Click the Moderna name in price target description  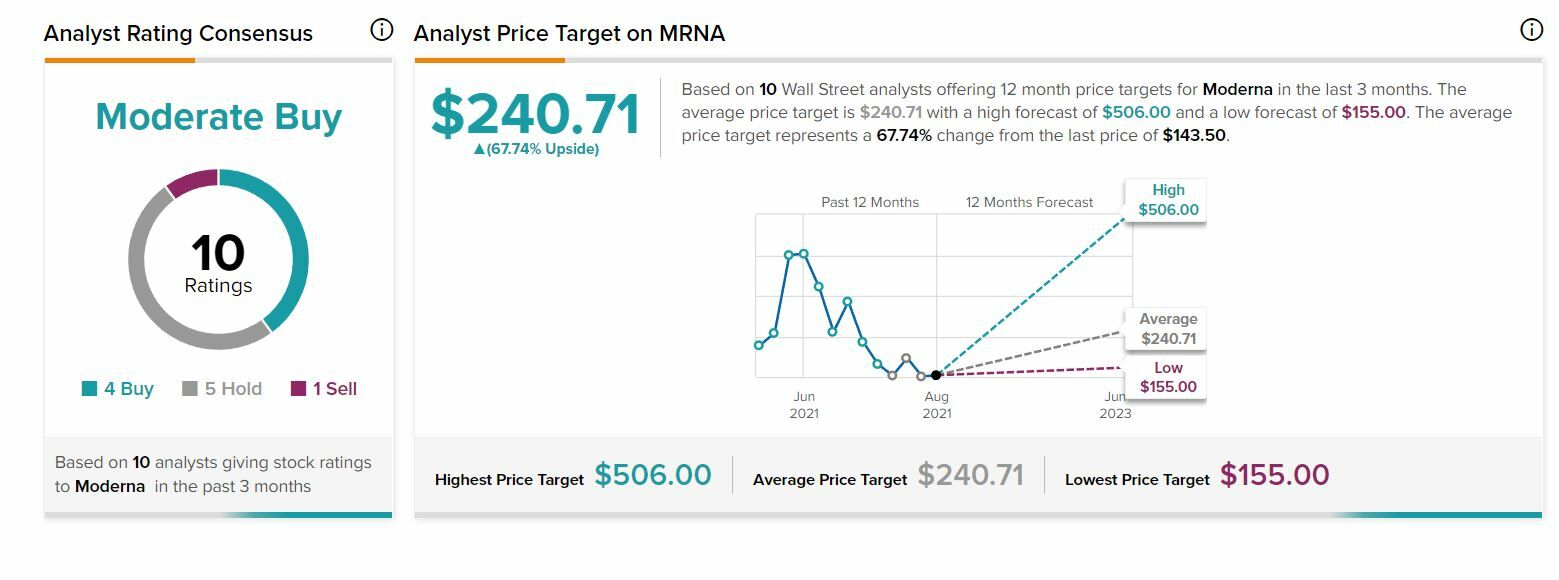[x=1237, y=90]
